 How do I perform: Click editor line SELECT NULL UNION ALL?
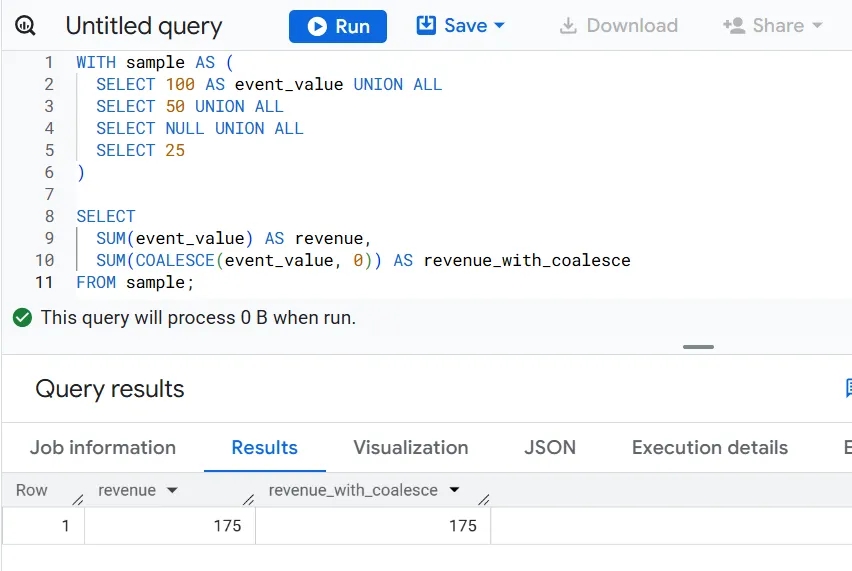coord(199,128)
